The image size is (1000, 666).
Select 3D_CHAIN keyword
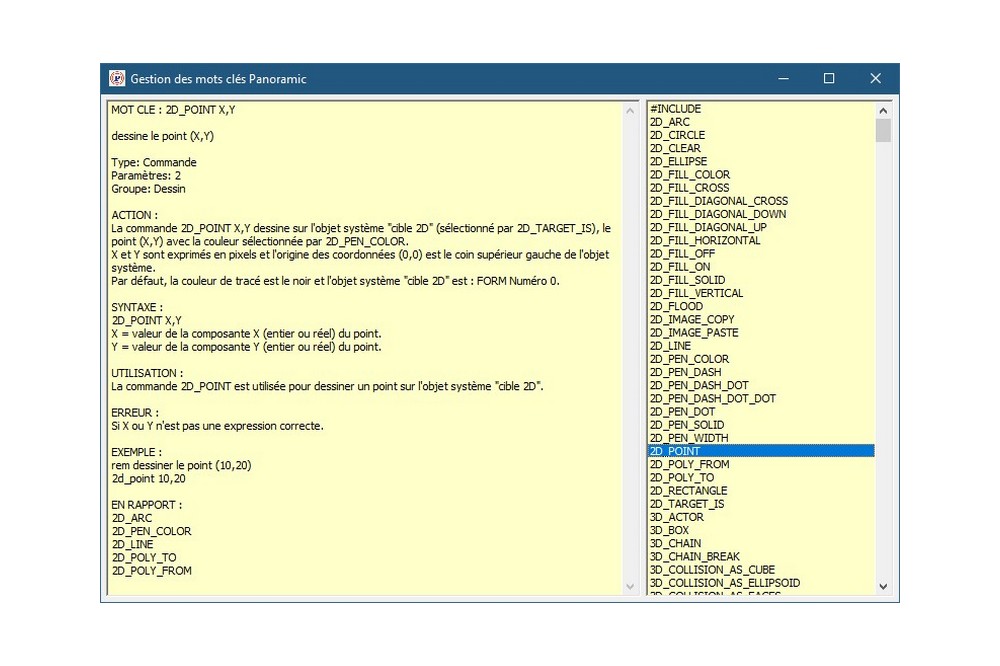pos(761,544)
